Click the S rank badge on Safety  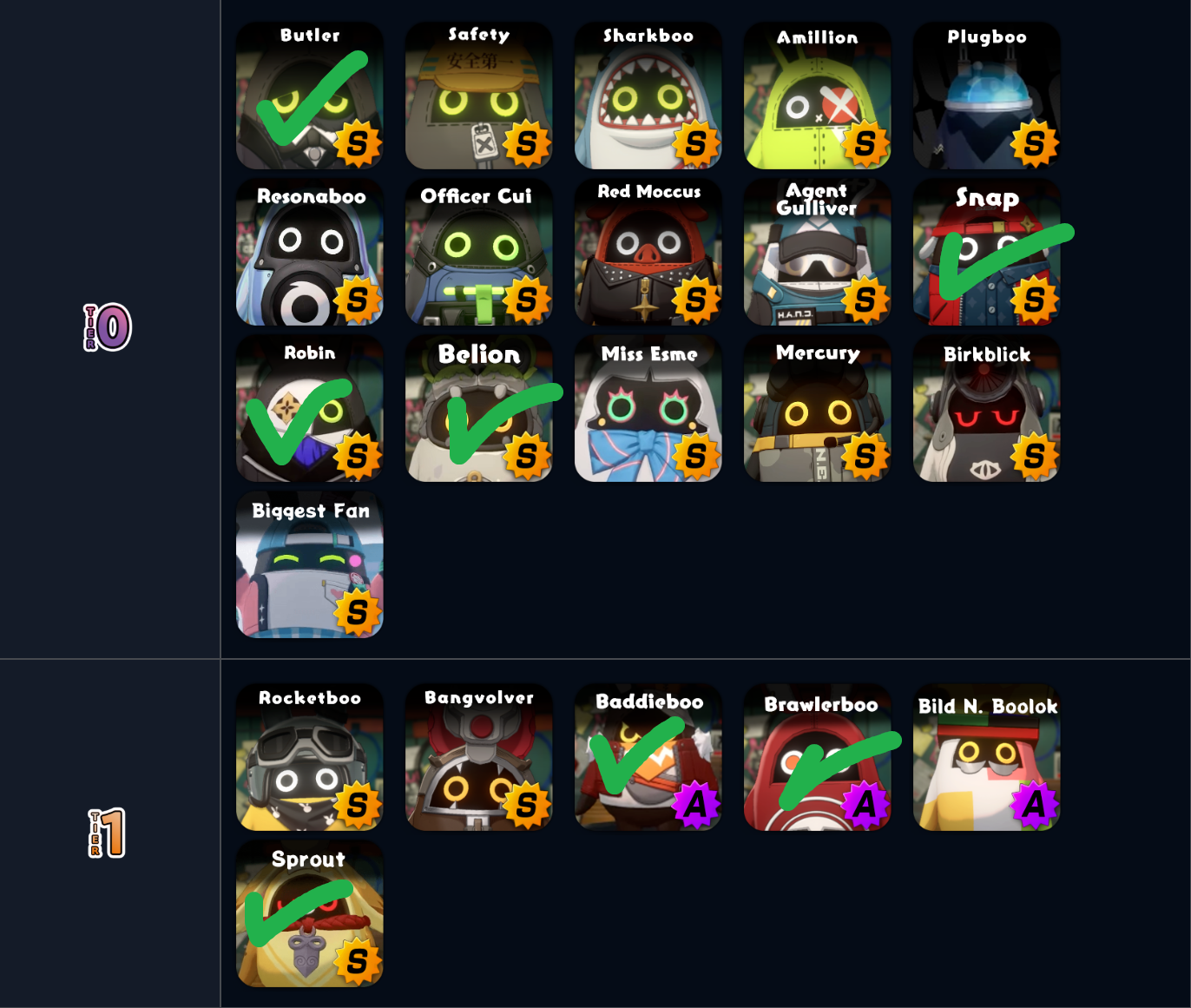(x=527, y=143)
